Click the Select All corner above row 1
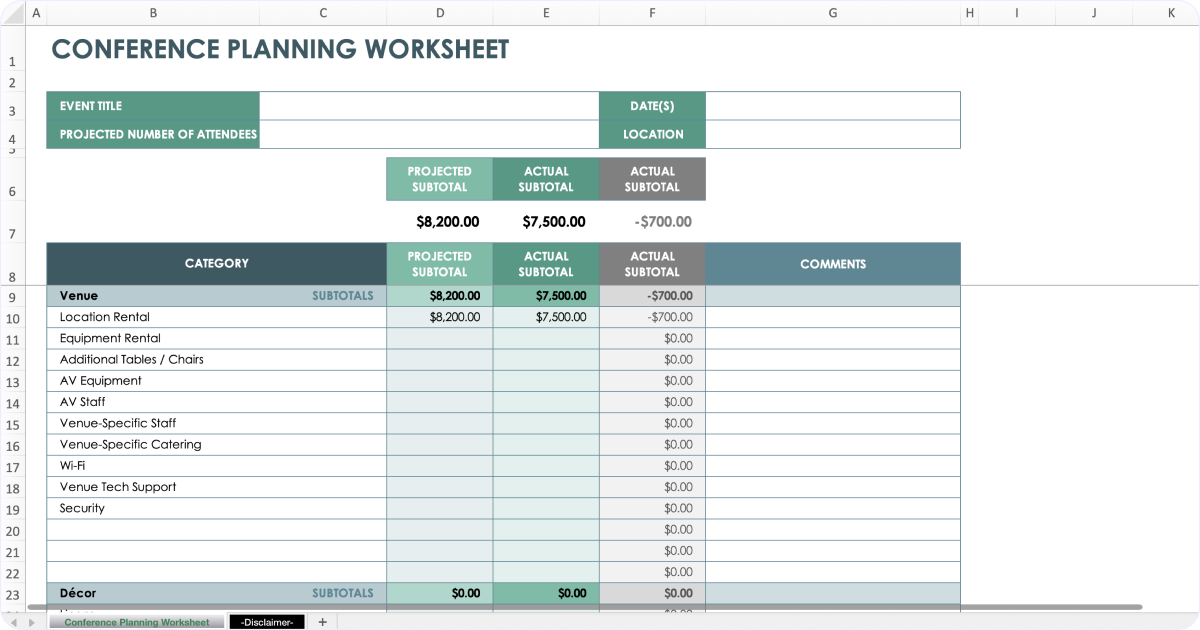Viewport: 1200px width, 630px height. click(x=14, y=13)
